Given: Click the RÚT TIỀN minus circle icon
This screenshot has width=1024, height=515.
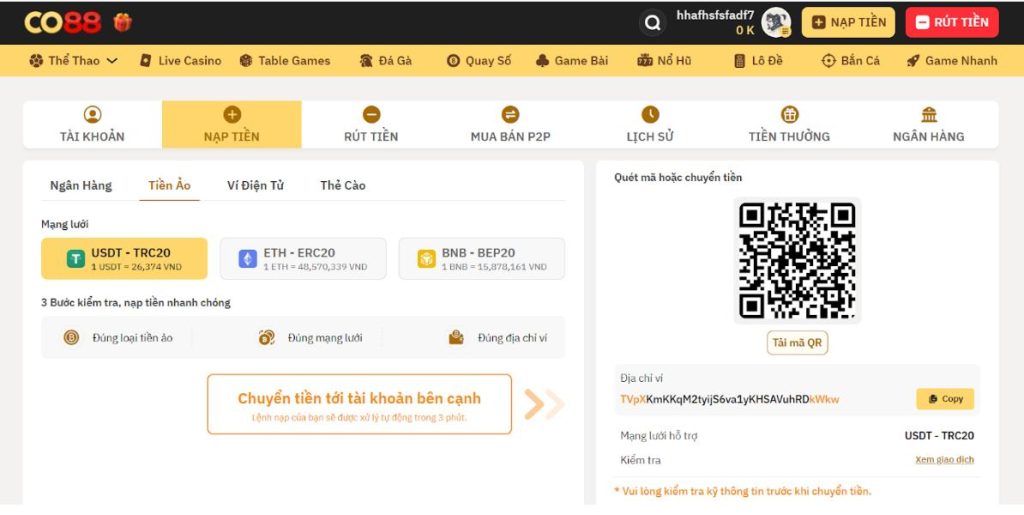Looking at the screenshot, I should (x=371, y=115).
